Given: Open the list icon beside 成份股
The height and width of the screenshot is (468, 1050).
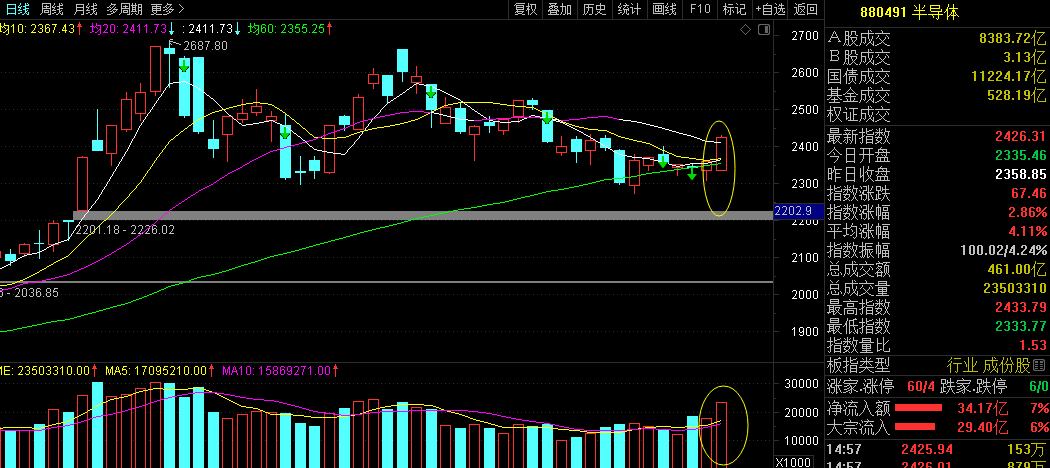Looking at the screenshot, I should point(1039,365).
